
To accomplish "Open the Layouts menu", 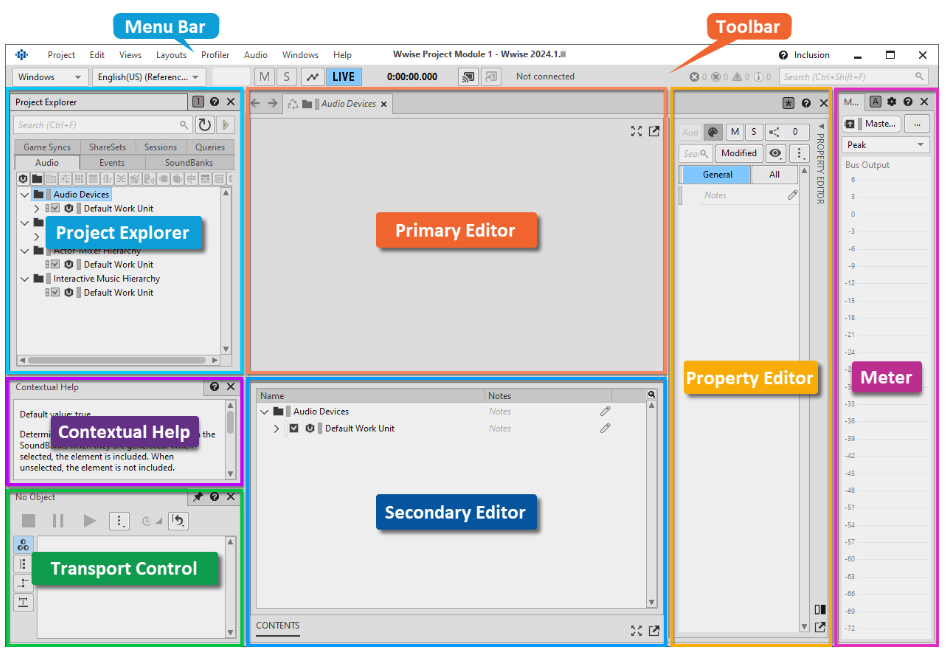I will [x=171, y=54].
